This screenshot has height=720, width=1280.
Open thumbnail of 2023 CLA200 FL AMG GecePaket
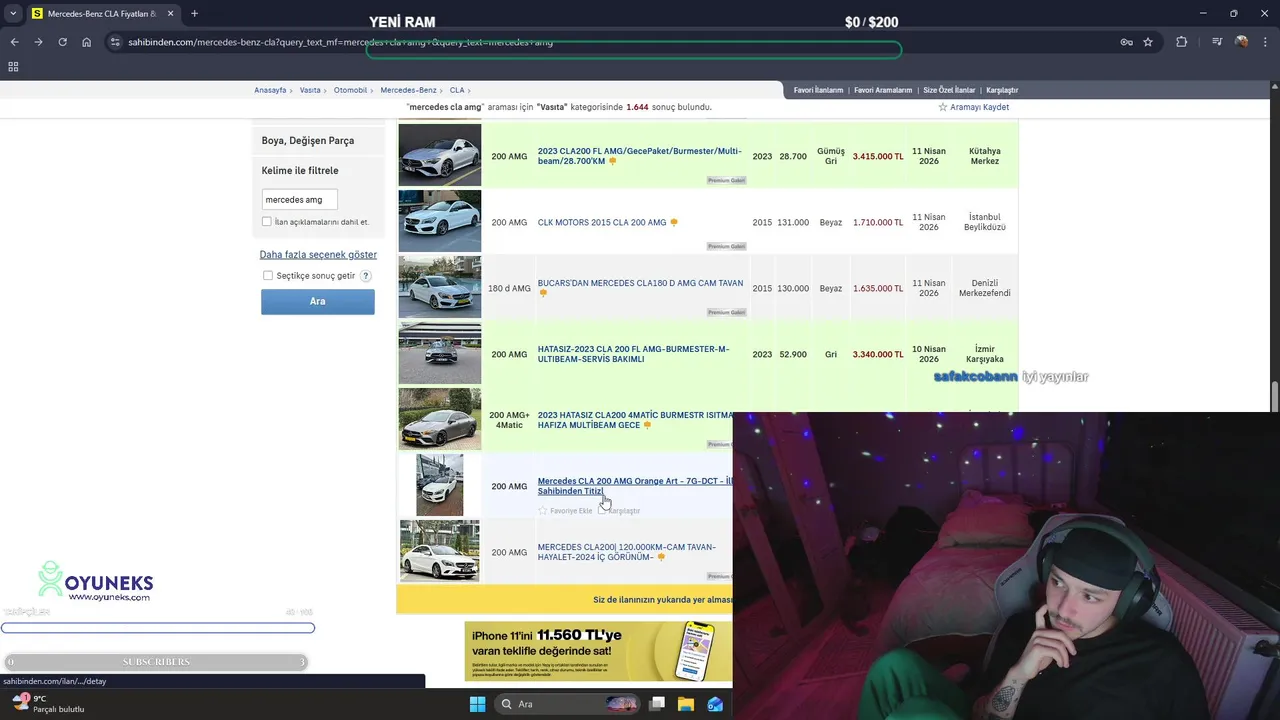tap(440, 155)
